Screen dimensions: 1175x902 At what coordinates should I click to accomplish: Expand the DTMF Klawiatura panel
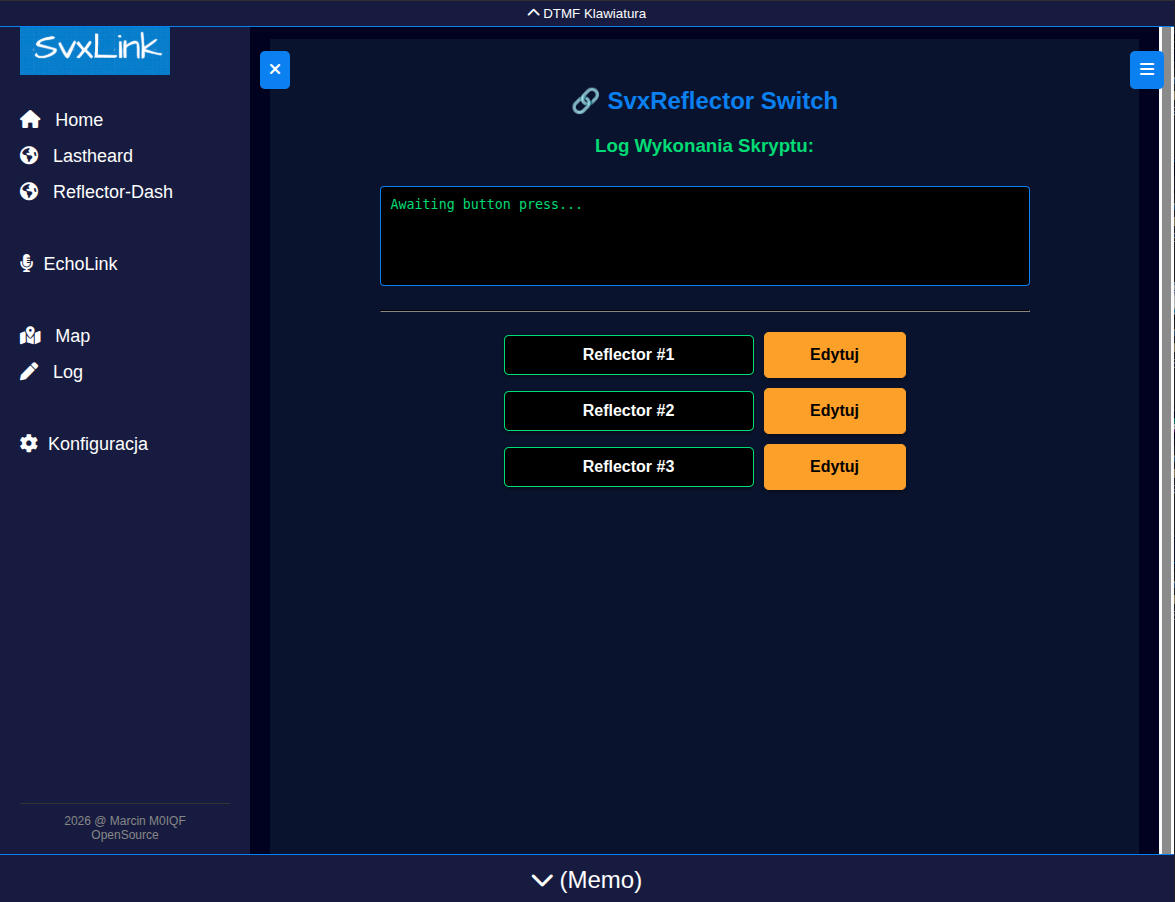click(587, 13)
